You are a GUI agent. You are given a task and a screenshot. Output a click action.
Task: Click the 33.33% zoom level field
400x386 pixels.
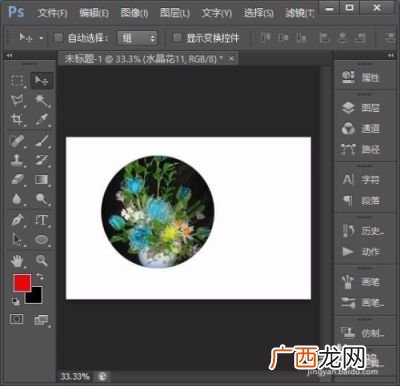75,377
